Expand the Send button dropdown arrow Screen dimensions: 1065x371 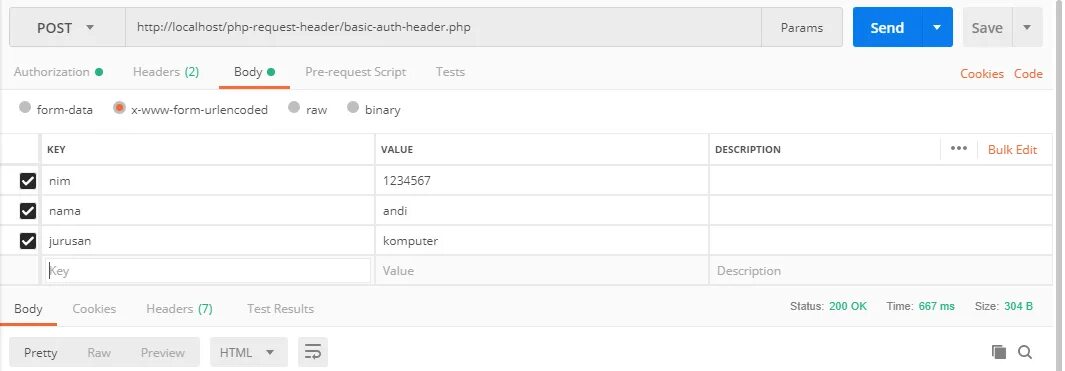pyautogui.click(x=937, y=28)
